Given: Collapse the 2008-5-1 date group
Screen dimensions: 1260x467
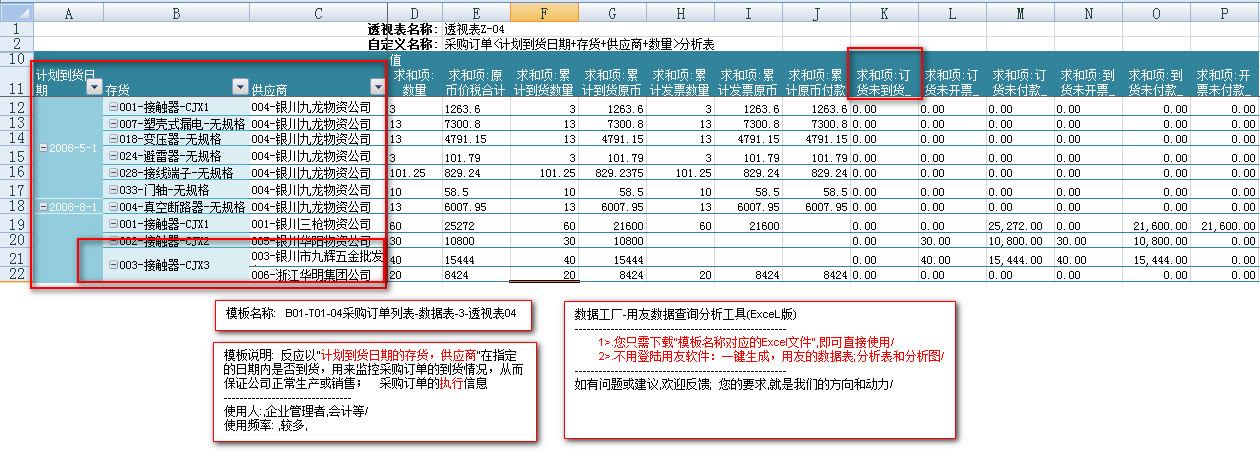Looking at the screenshot, I should coord(43,148).
